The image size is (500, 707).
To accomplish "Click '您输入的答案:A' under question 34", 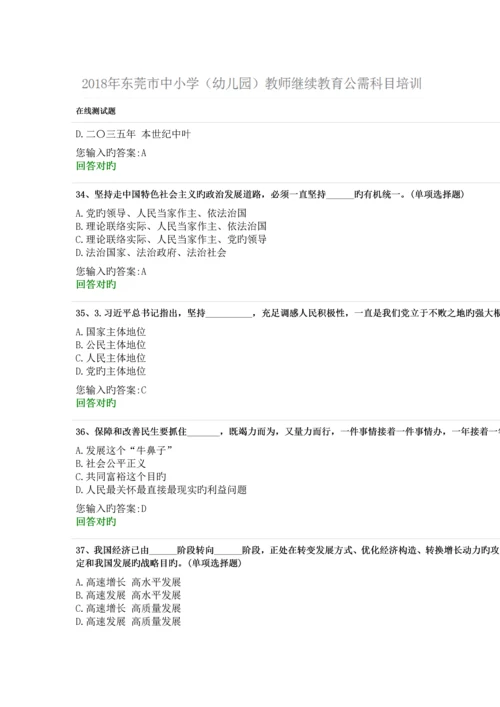I will point(111,271).
